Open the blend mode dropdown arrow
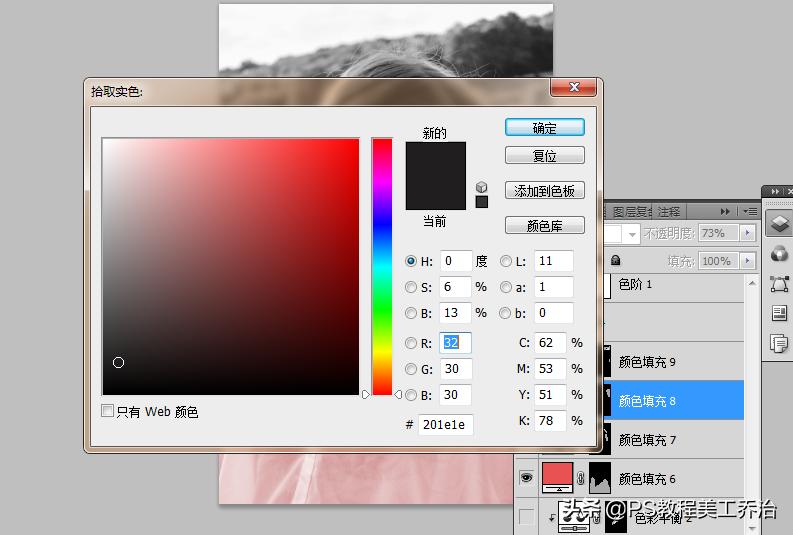 tap(632, 234)
